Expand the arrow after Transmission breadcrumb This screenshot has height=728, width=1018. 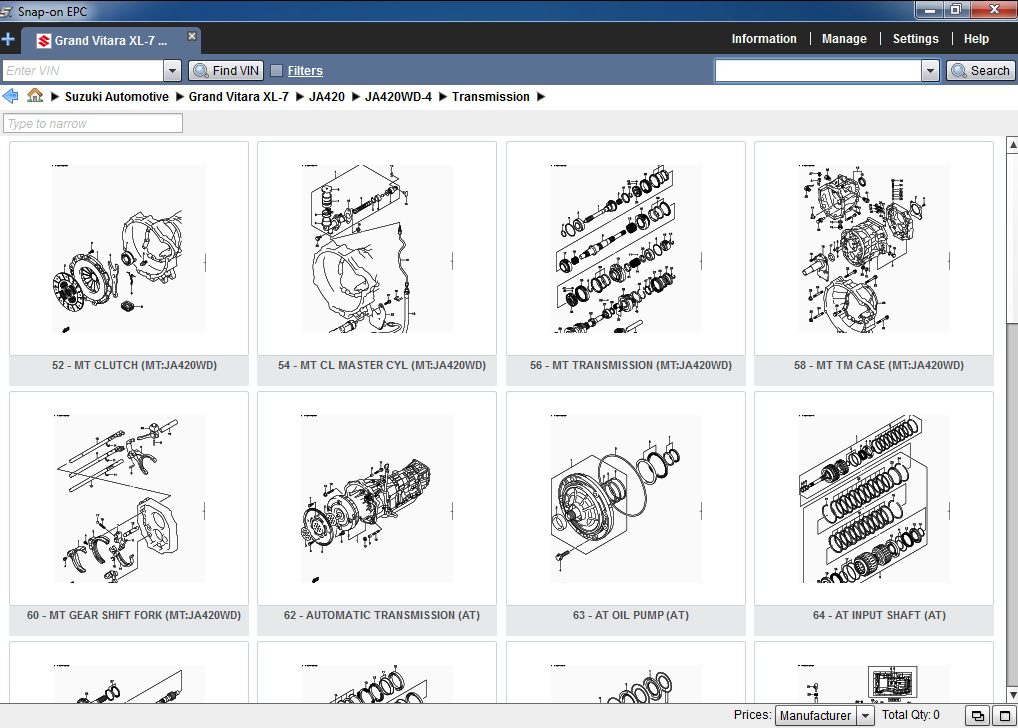pos(541,97)
